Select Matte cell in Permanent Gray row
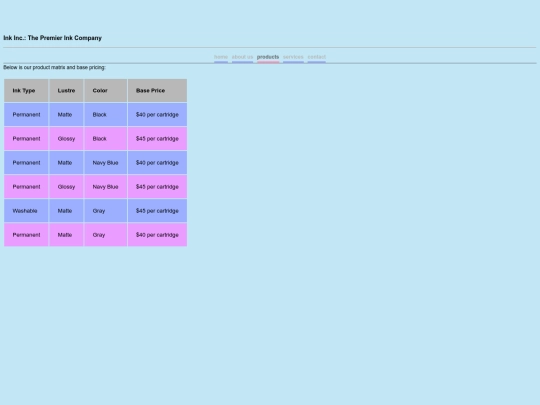The width and height of the screenshot is (540, 405). click(66, 235)
